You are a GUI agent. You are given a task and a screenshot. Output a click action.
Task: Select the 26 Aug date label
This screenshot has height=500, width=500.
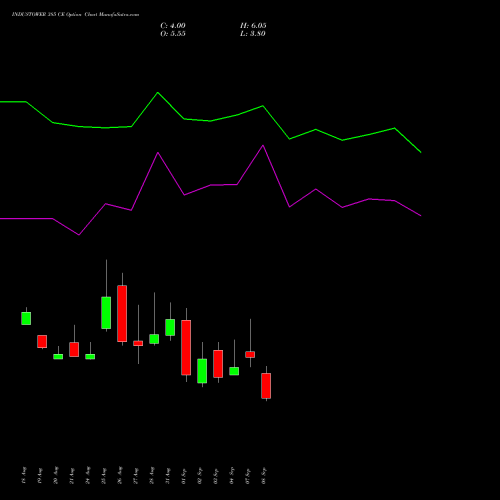(x=119, y=476)
